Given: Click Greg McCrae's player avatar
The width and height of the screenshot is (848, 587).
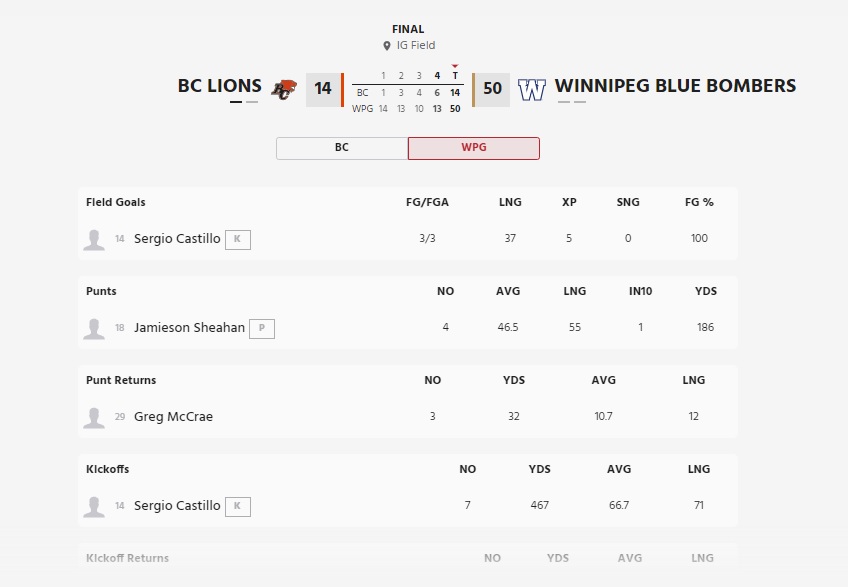Looking at the screenshot, I should click(94, 417).
